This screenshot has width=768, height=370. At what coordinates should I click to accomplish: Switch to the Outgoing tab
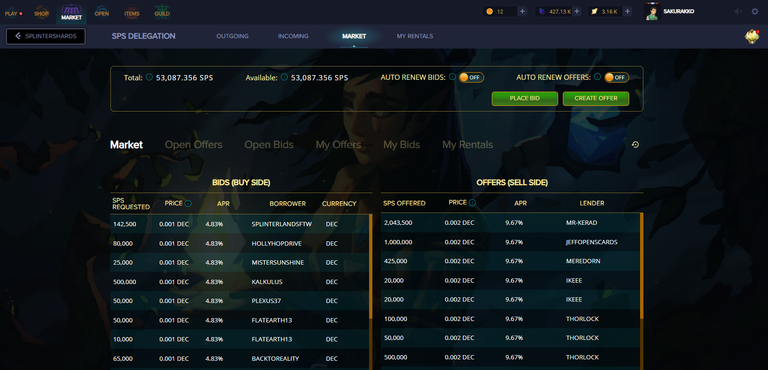(232, 36)
